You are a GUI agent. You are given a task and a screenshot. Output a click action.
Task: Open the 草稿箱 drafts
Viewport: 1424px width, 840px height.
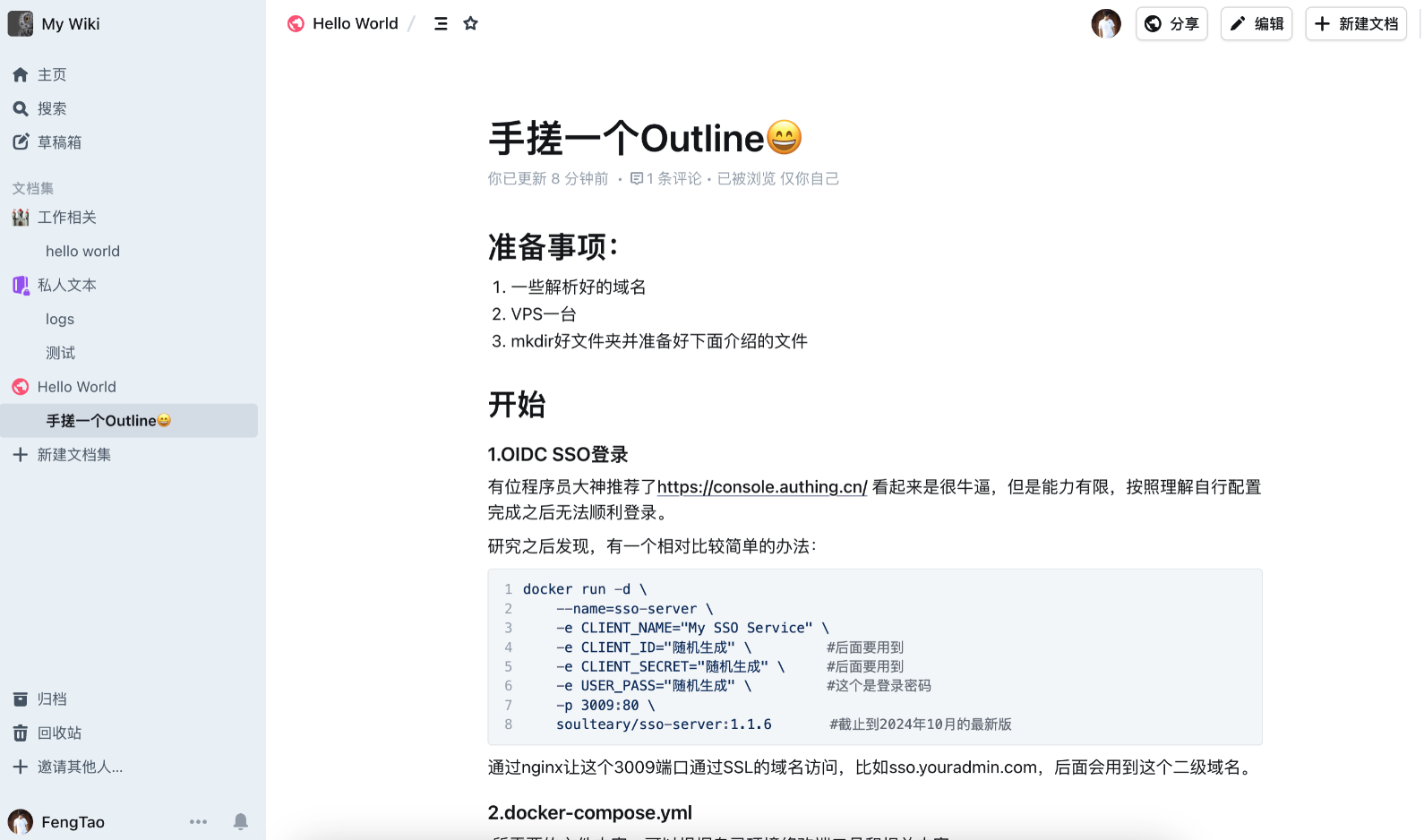58,142
